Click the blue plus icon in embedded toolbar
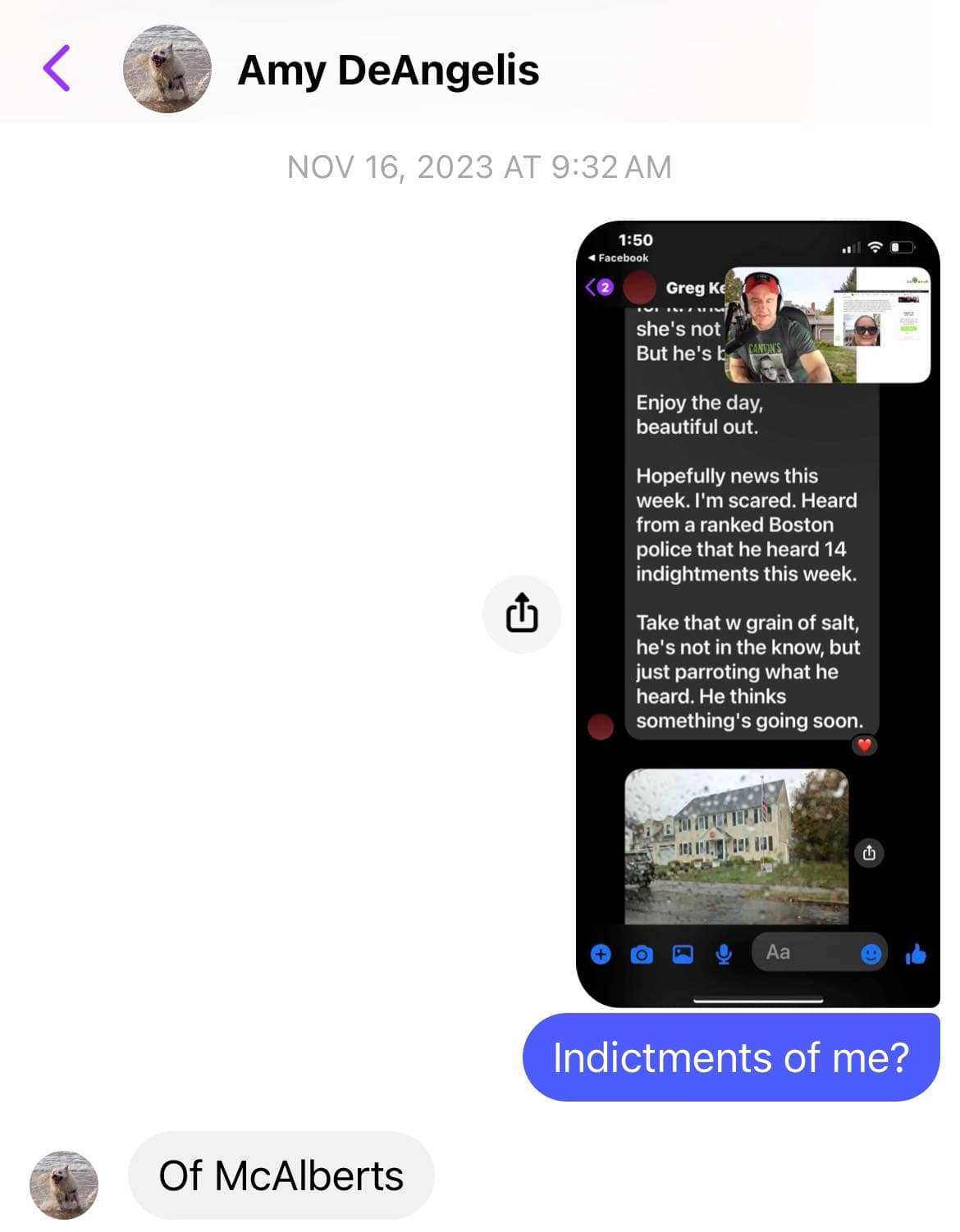The image size is (960, 1232). [x=601, y=954]
